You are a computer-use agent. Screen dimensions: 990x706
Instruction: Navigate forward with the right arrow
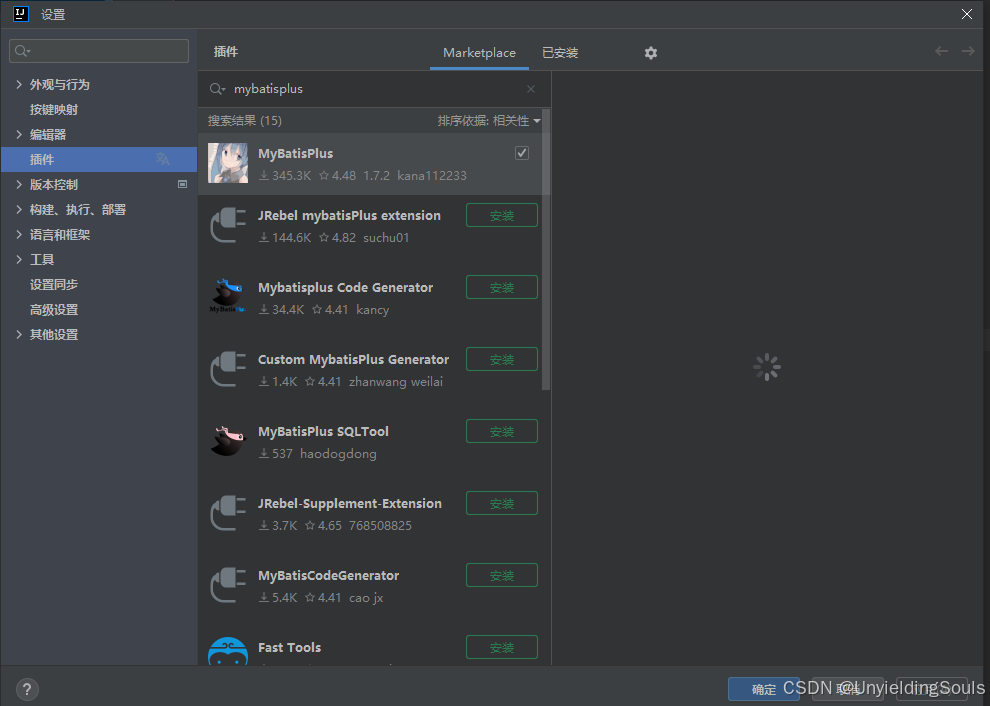coord(968,51)
